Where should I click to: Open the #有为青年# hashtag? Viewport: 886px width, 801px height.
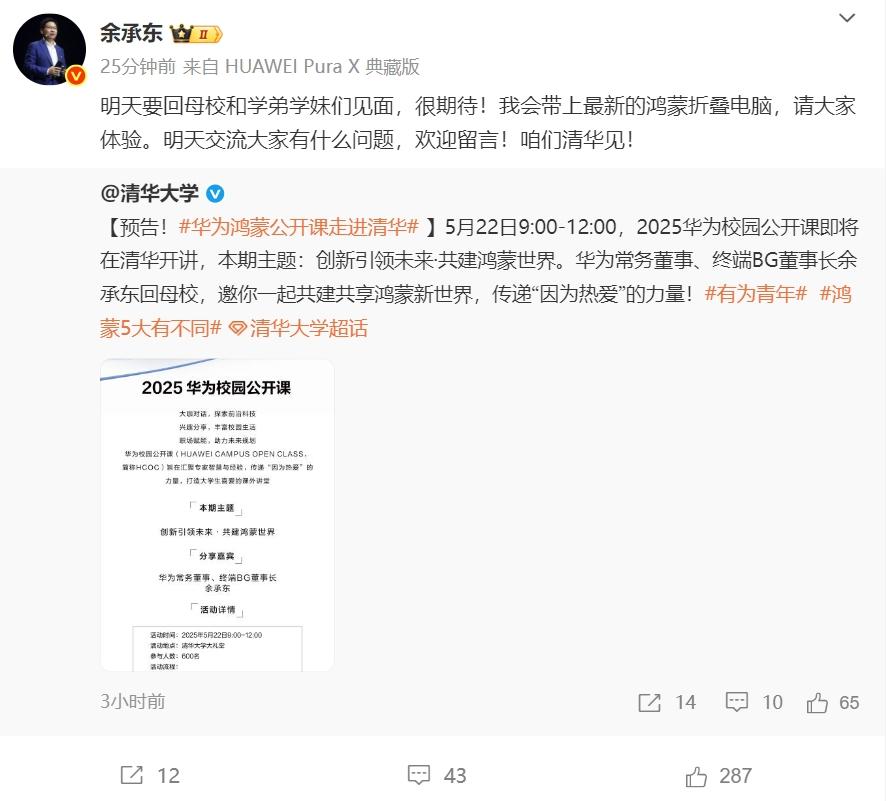755,294
